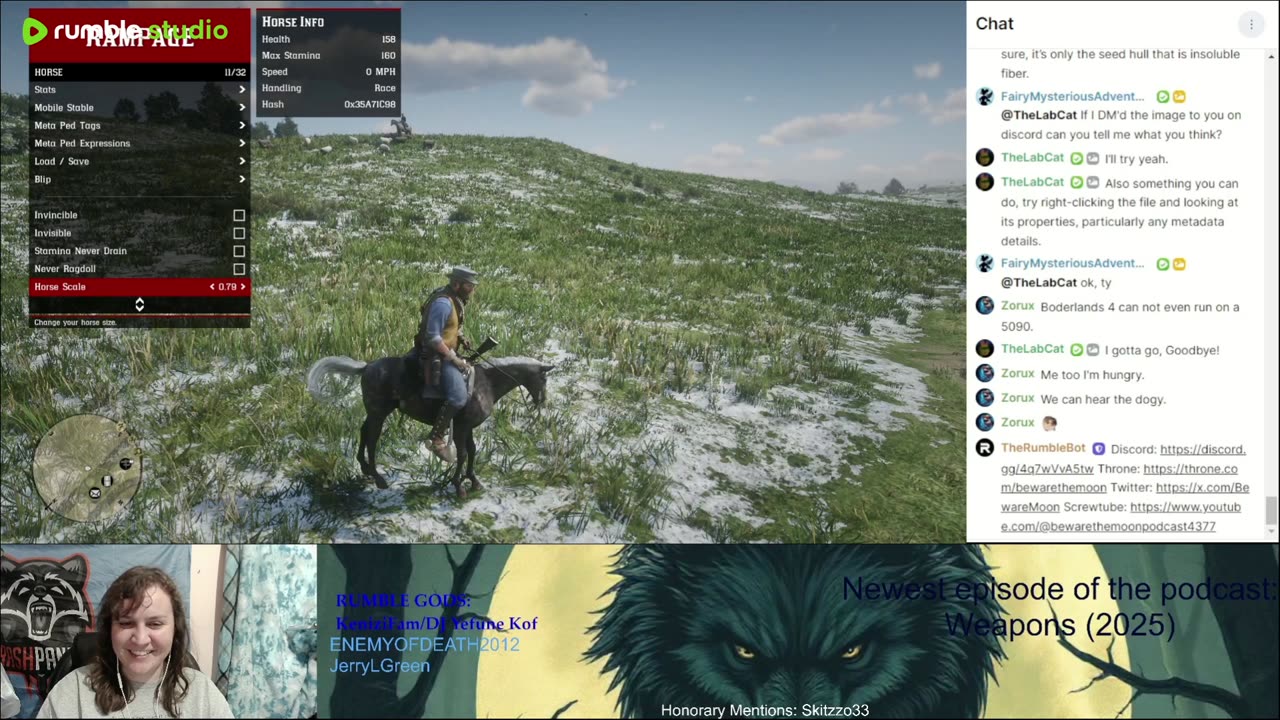This screenshot has width=1280, height=720.
Task: Select the Mobile Stable menu entry
Action: (x=140, y=108)
